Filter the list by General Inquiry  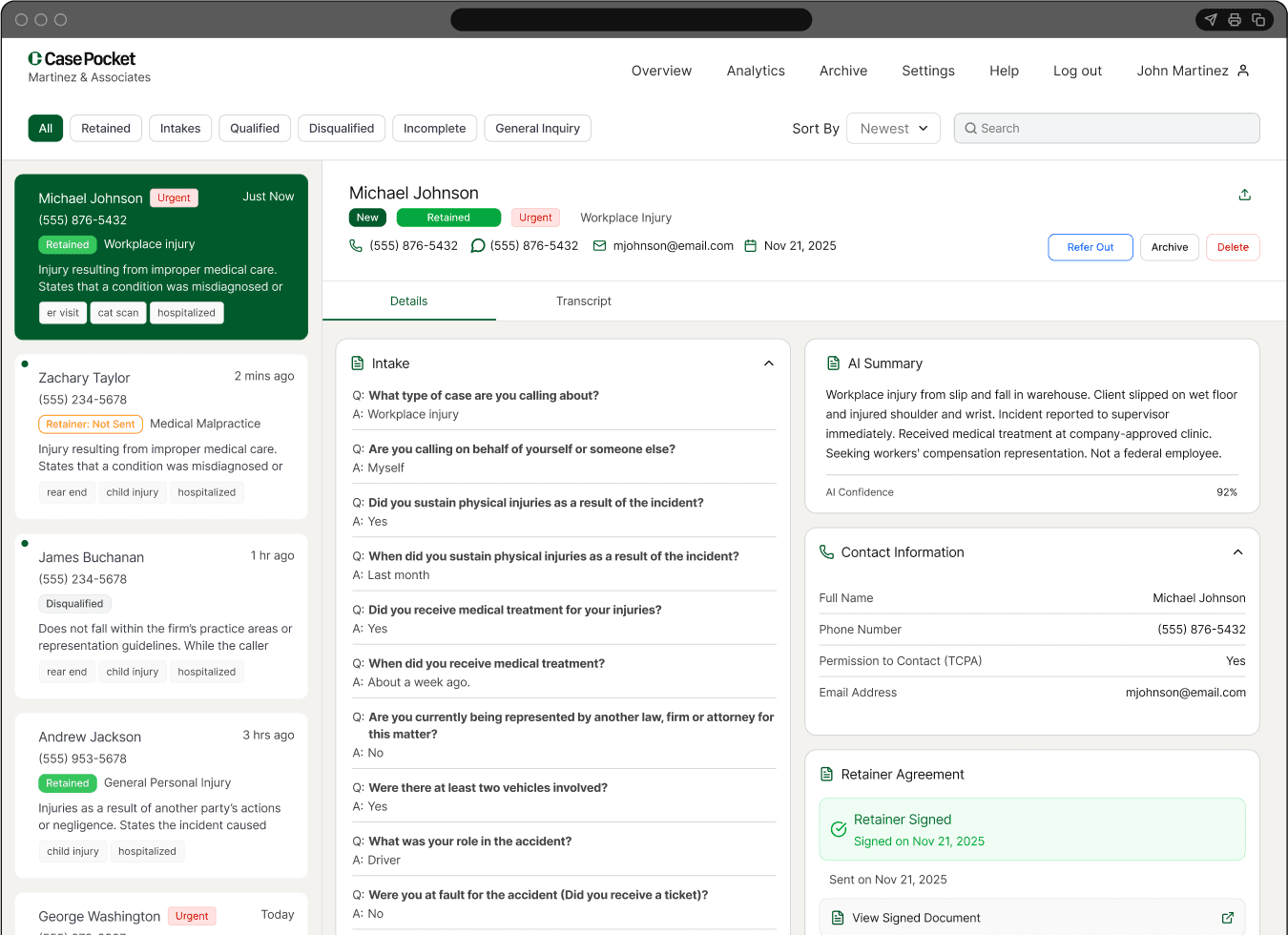click(x=538, y=129)
